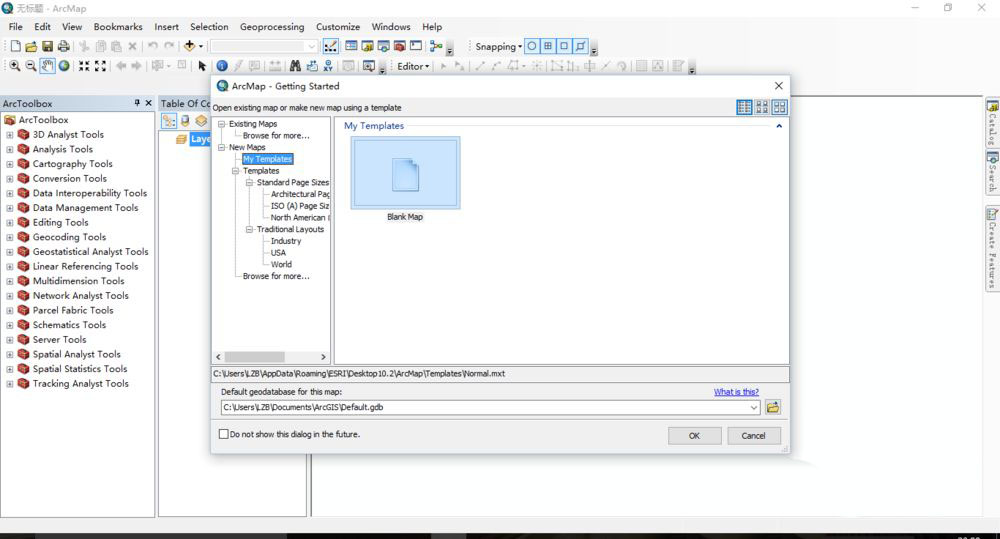Toggle Vertex Snapping square button
Image resolution: width=1000 pixels, height=539 pixels.
(x=564, y=46)
